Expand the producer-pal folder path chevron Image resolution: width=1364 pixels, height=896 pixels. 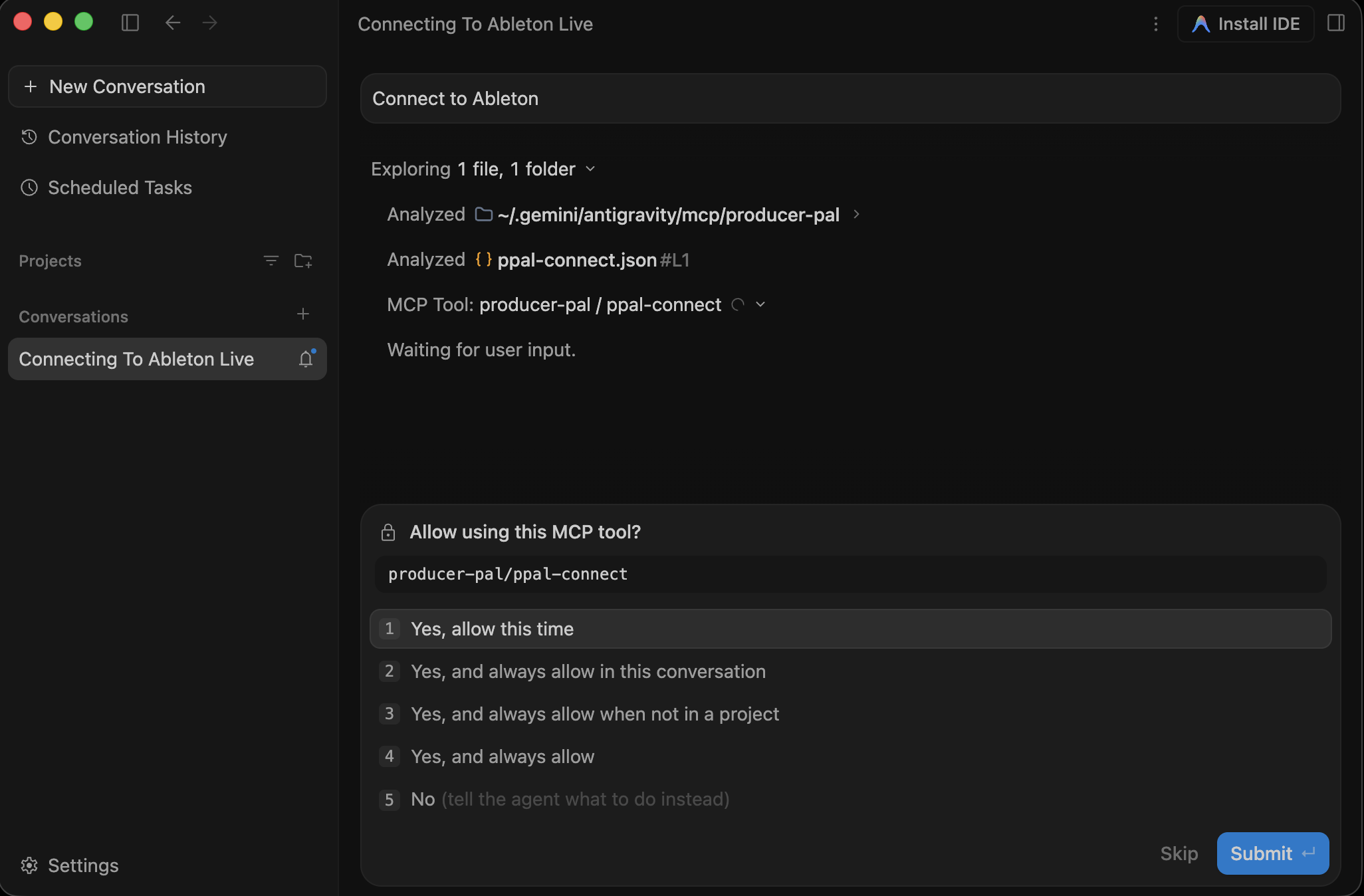(856, 214)
